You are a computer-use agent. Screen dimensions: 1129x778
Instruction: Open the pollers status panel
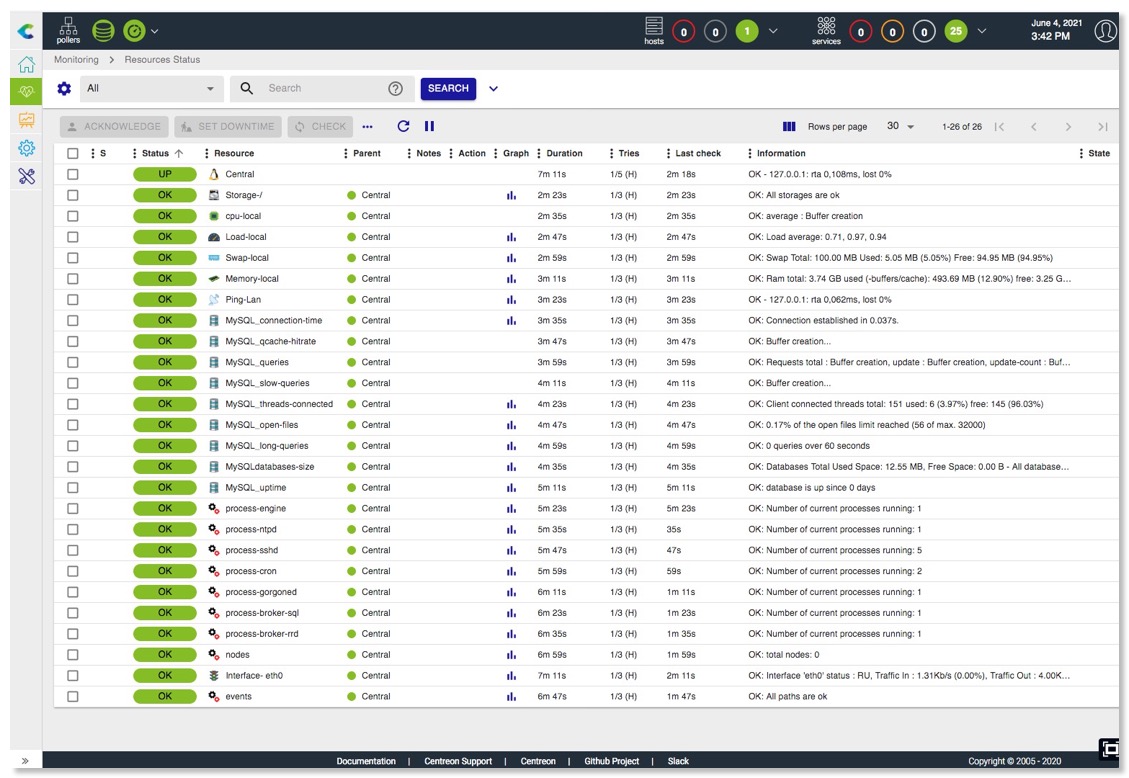tap(67, 30)
